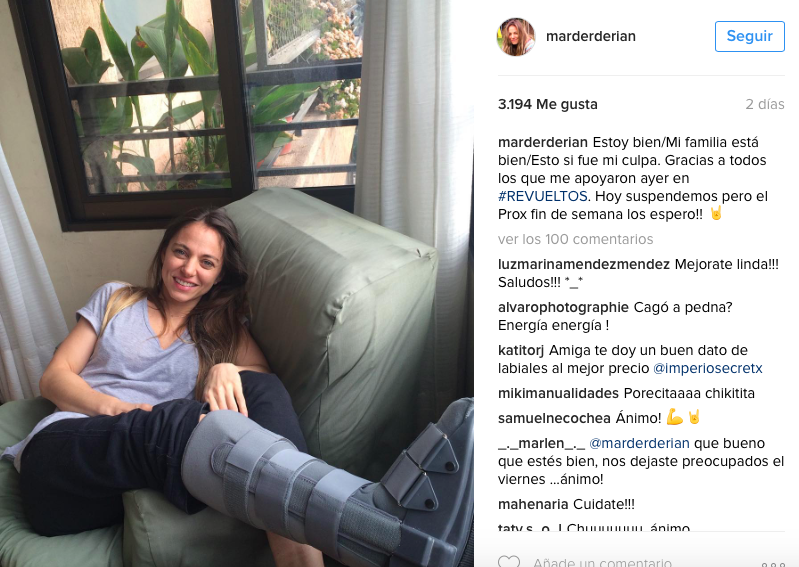The width and height of the screenshot is (799, 567).
Task: Click the marderderian profile avatar
Action: 516,37
